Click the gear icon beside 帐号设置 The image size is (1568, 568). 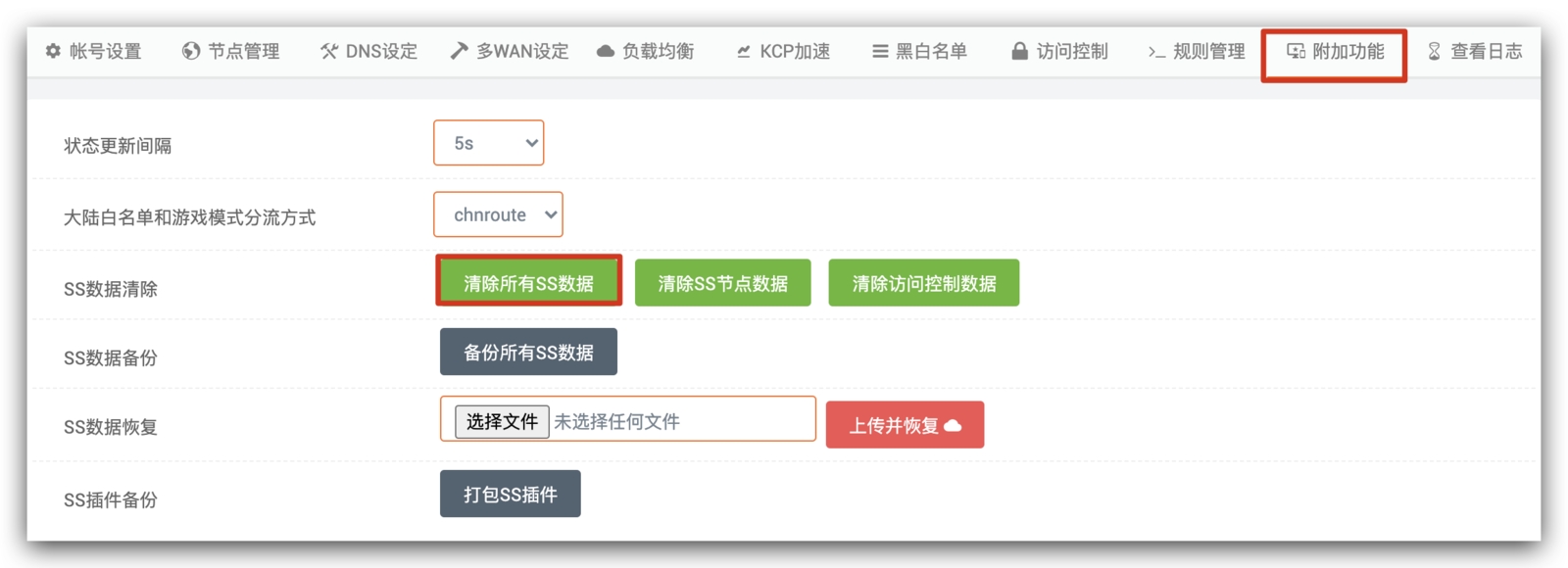(53, 51)
